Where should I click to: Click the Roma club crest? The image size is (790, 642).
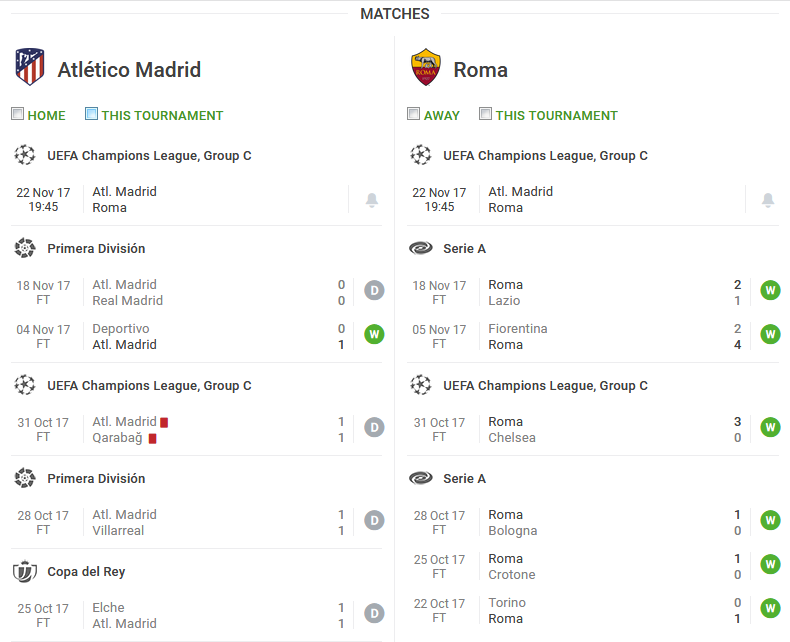426,67
